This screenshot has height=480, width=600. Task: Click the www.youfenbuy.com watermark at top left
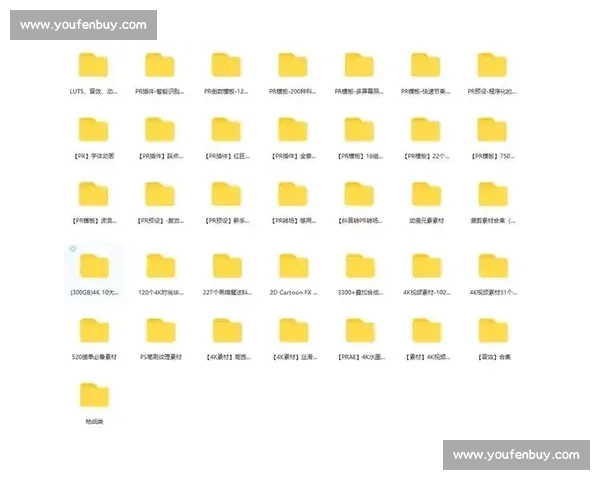click(83, 25)
